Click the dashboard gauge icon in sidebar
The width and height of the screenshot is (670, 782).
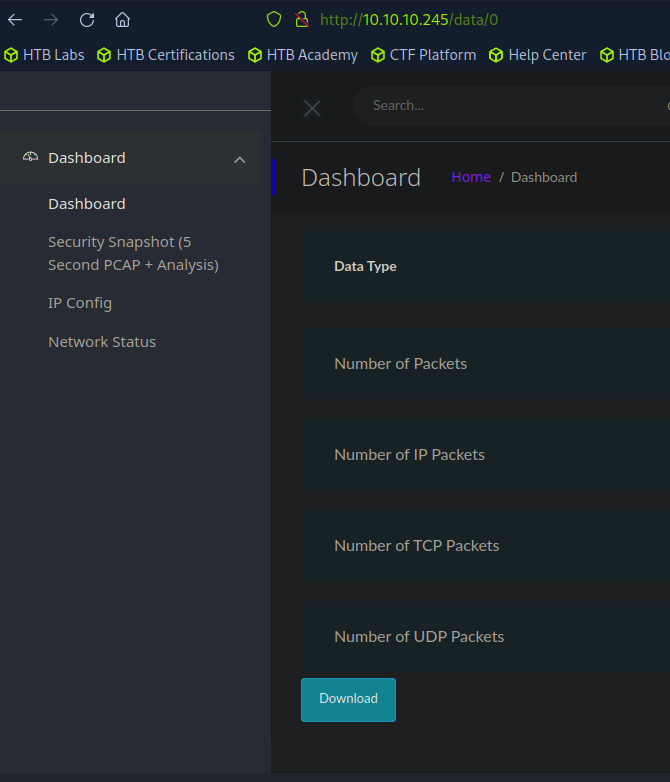(30, 157)
